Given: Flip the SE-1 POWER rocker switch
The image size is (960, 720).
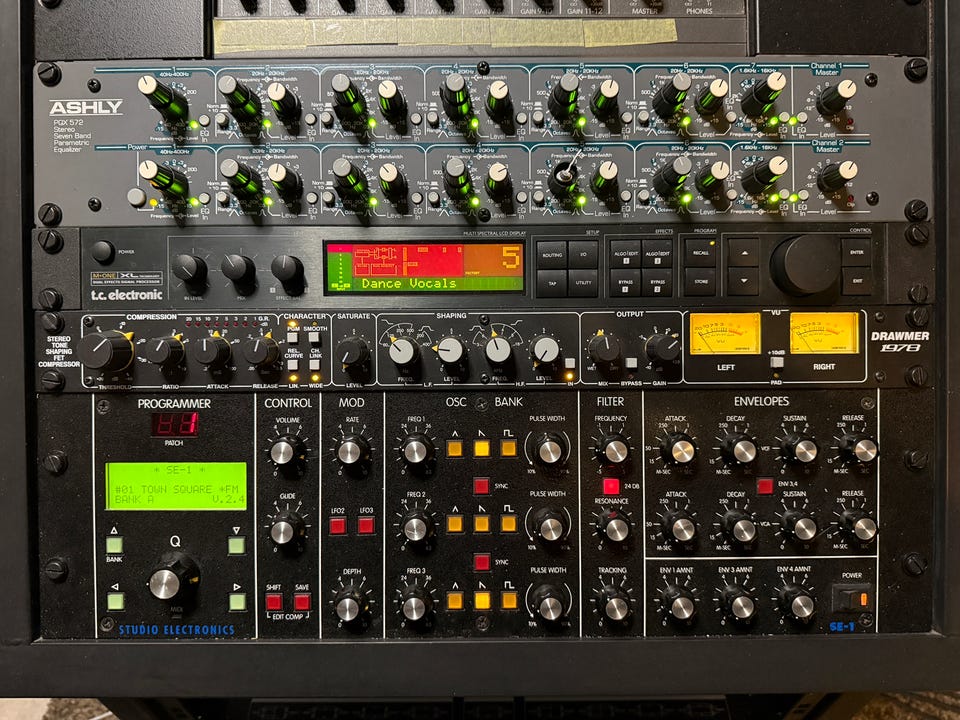Looking at the screenshot, I should click(x=852, y=598).
